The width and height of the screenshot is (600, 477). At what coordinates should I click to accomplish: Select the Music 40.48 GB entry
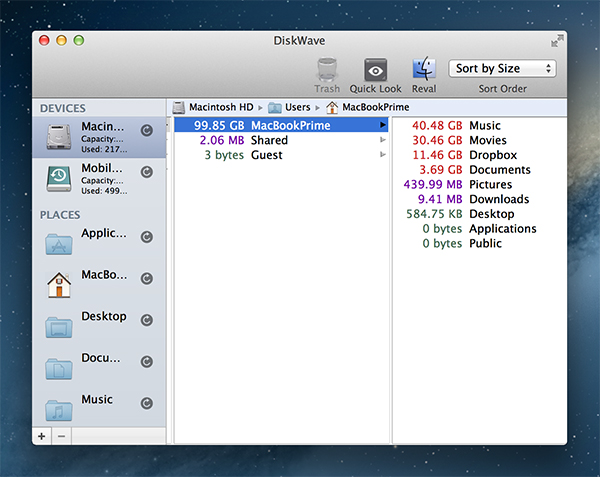pos(480,125)
